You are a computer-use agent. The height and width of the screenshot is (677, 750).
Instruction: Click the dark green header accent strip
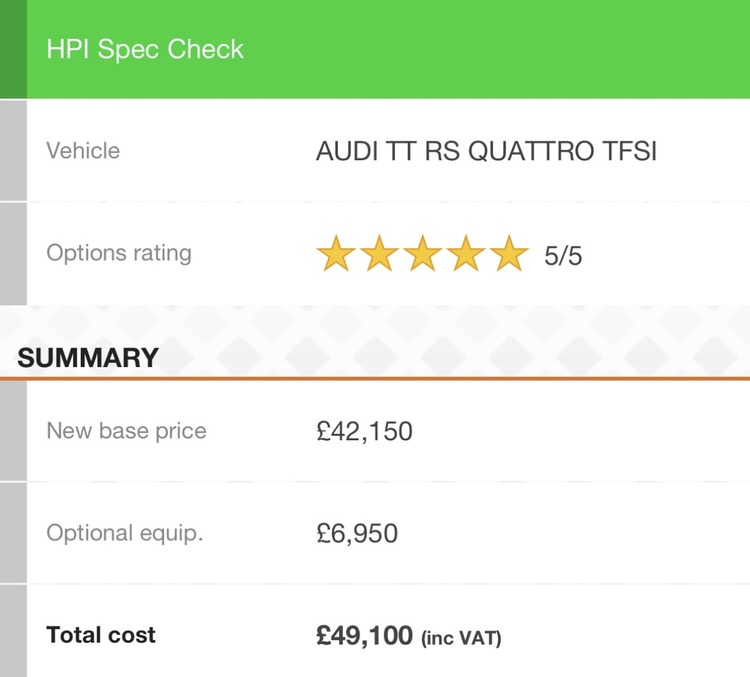pos(13,49)
